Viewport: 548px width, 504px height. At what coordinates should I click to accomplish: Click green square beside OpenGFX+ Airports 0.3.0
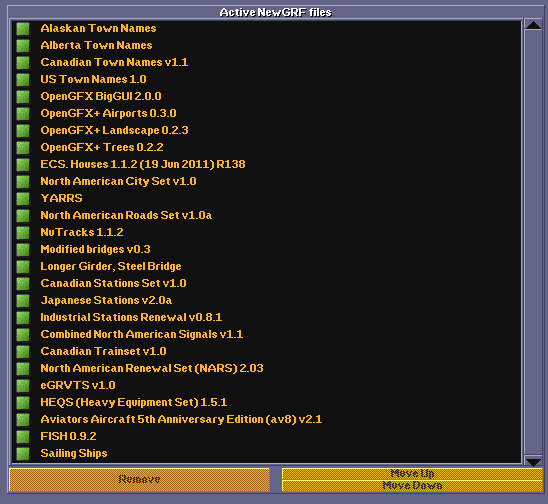coord(23,114)
